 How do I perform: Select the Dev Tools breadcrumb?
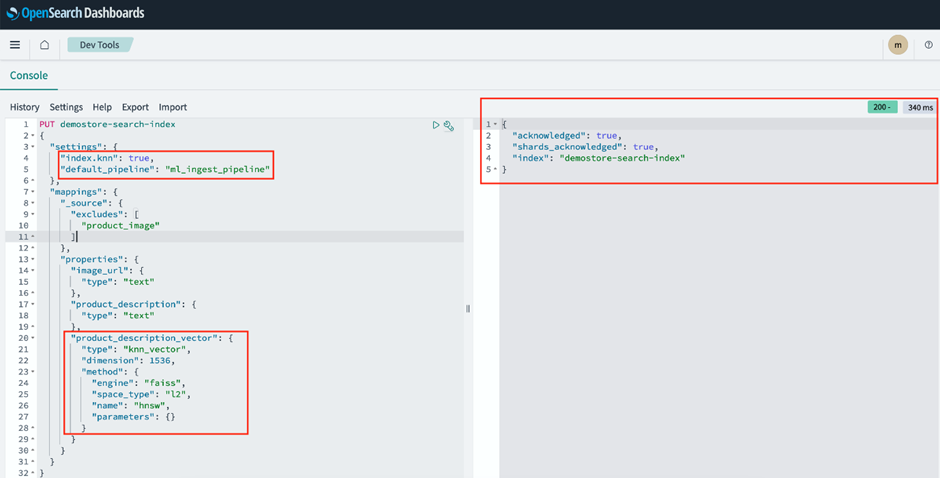pyautogui.click(x=100, y=45)
